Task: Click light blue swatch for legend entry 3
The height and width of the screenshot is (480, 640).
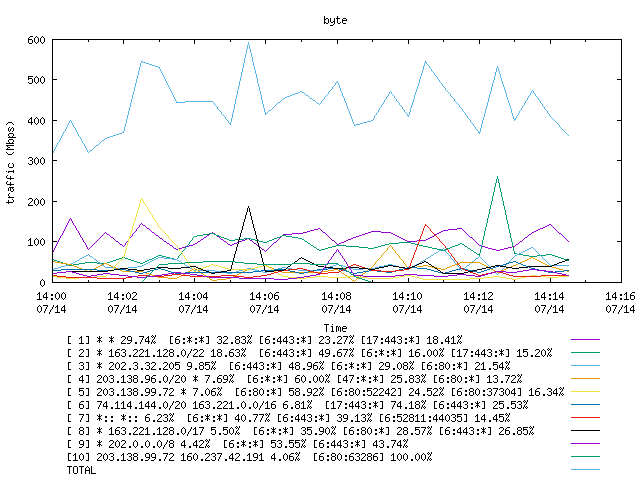Action: pos(585,365)
